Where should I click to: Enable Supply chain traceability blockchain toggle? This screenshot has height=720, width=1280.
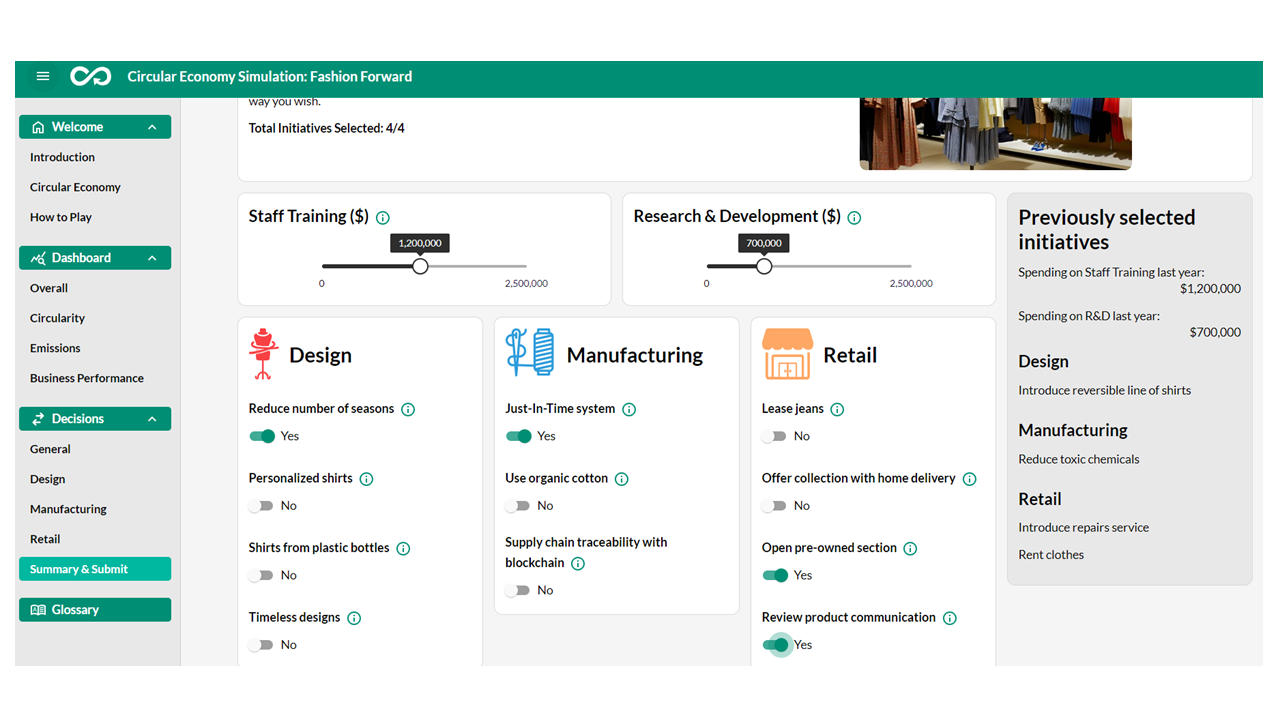pyautogui.click(x=518, y=590)
